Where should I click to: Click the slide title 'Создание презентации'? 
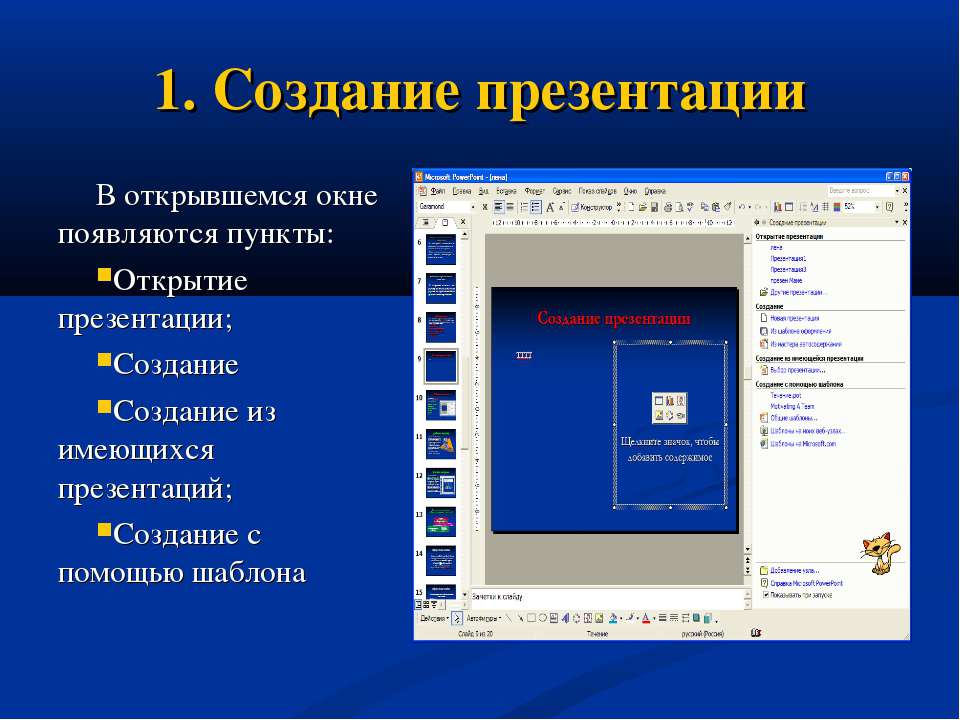[614, 318]
